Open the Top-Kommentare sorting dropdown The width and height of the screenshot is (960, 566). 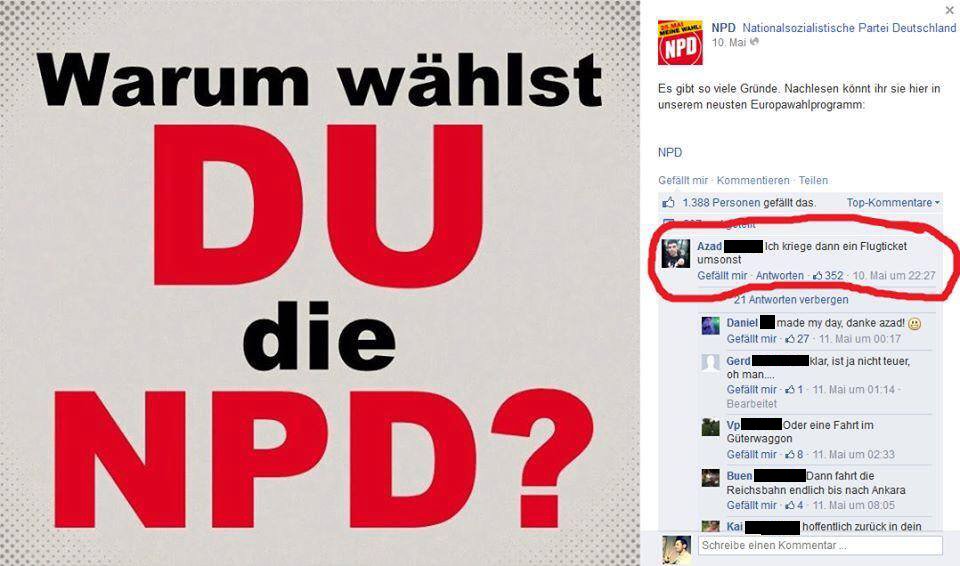pyautogui.click(x=893, y=203)
